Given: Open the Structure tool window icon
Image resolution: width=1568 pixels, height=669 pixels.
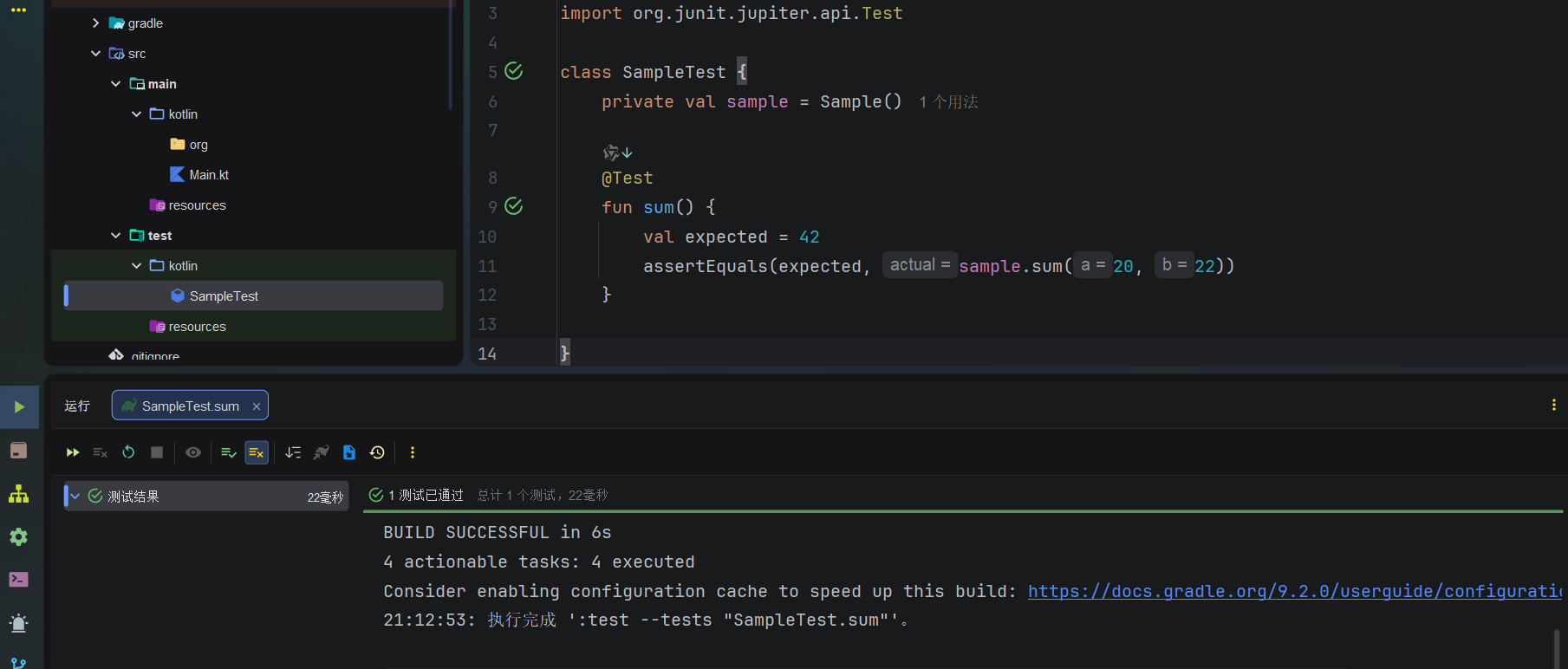Looking at the screenshot, I should (18, 494).
